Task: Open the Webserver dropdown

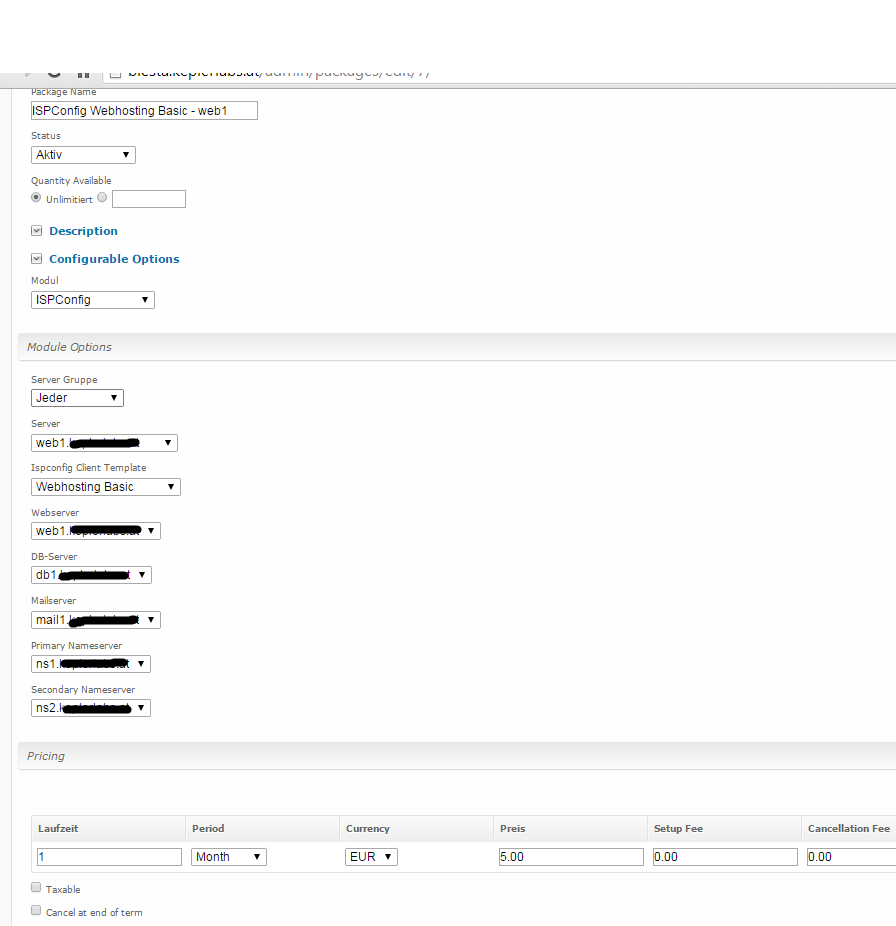Action: tap(96, 531)
